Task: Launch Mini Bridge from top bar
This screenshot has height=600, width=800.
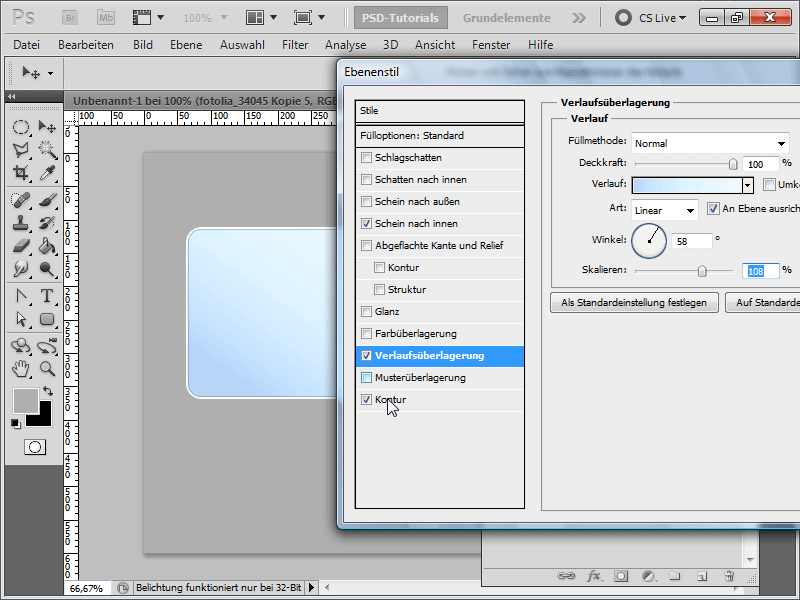Action: coord(106,18)
